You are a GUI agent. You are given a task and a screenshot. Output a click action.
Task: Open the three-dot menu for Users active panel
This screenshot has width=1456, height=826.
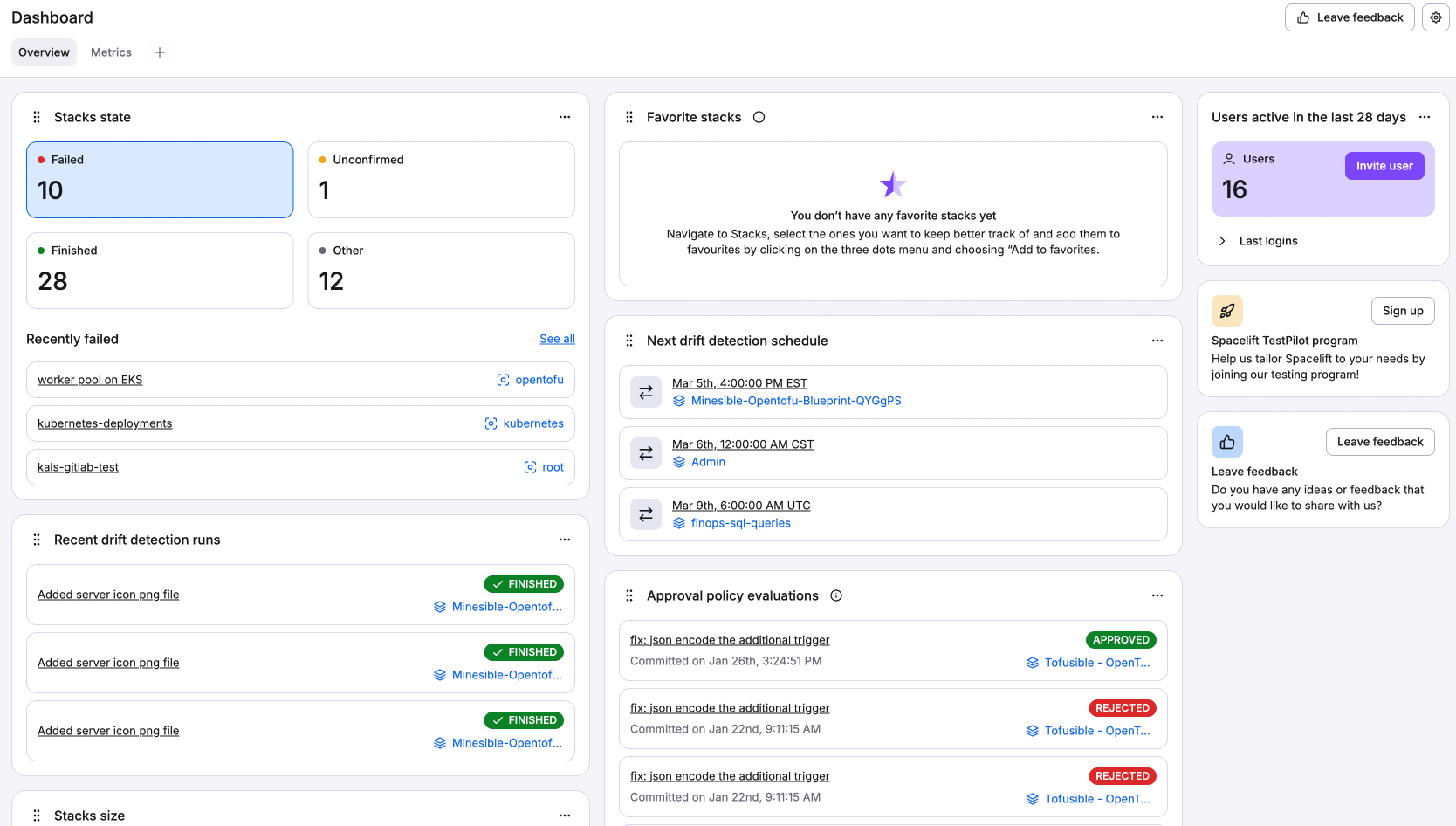(1425, 116)
